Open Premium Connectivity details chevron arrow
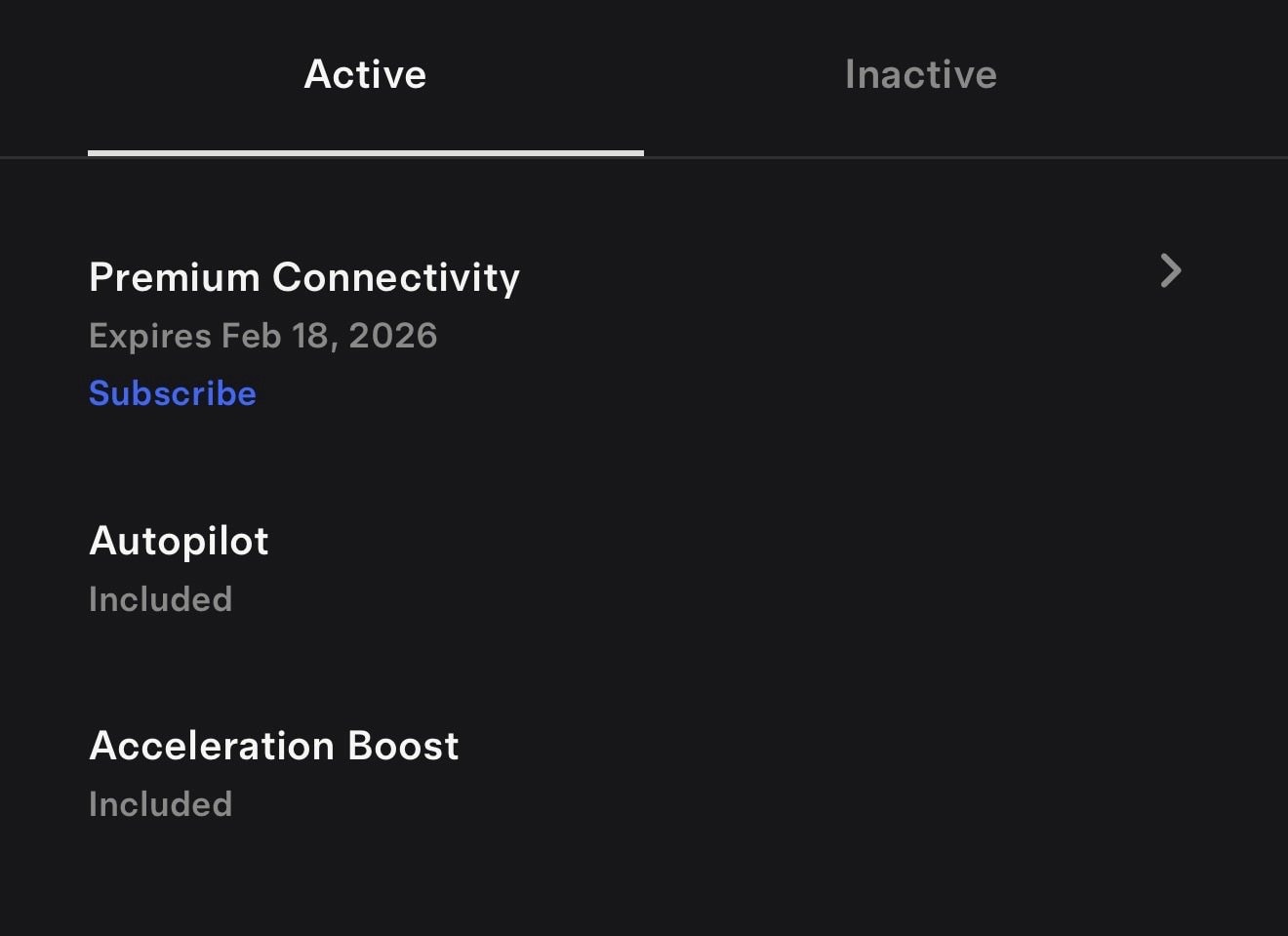 click(1170, 270)
